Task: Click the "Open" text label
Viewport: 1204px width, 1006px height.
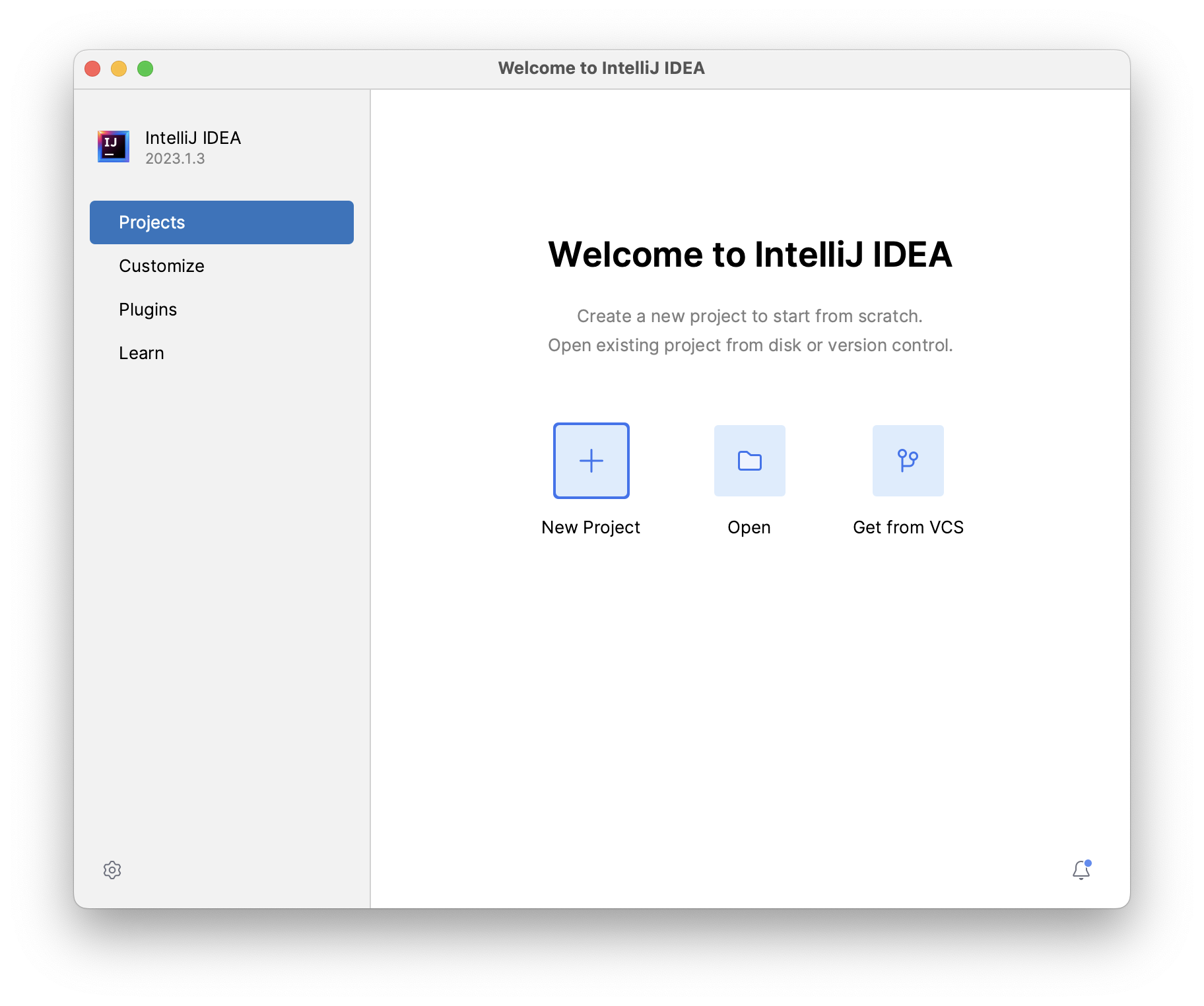Action: (x=749, y=527)
